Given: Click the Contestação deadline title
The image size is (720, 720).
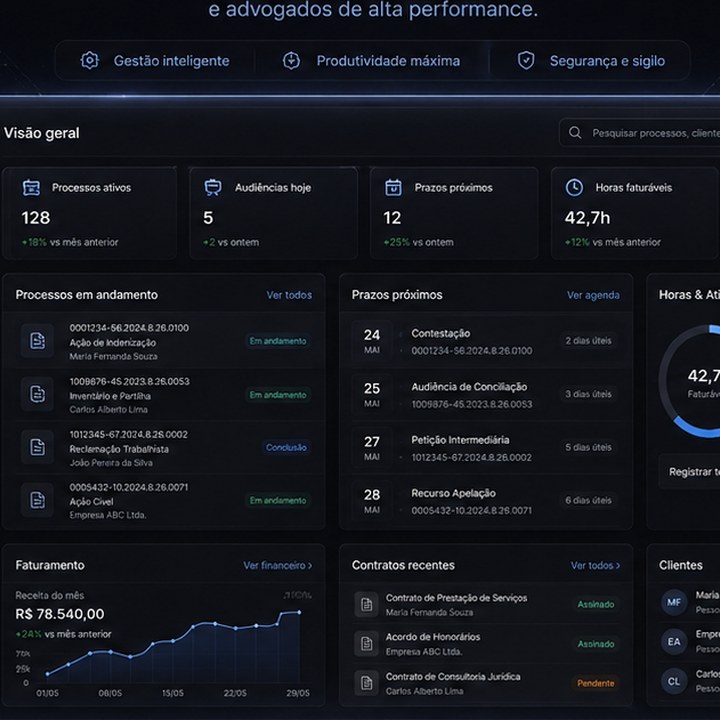Looking at the screenshot, I should coord(440,333).
